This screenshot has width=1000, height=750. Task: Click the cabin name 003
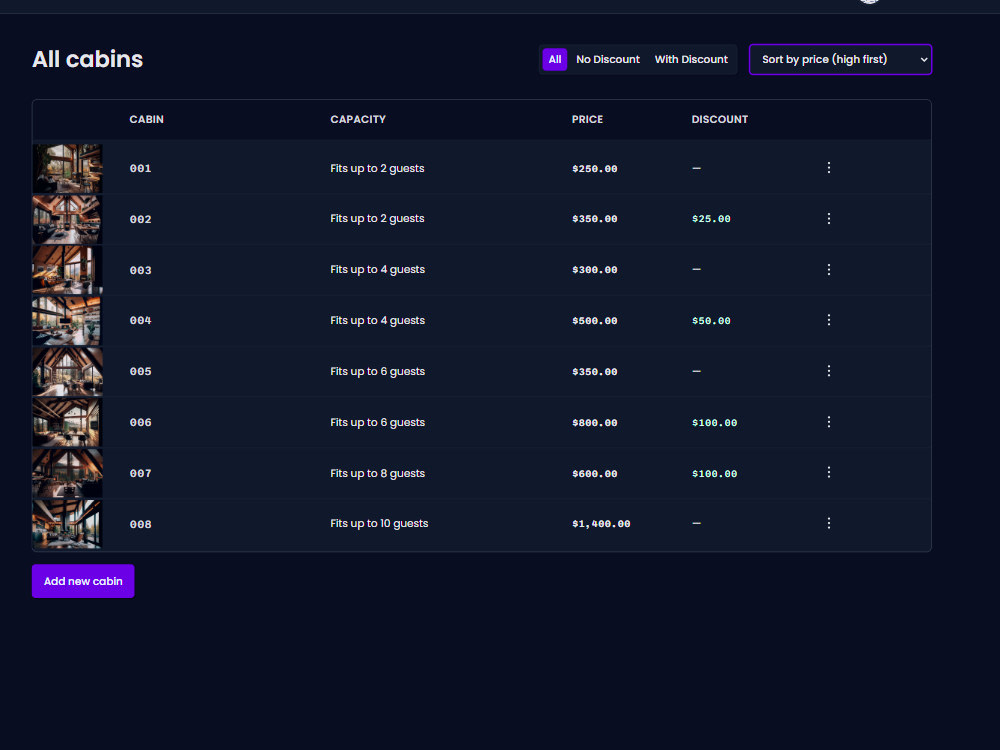tap(140, 270)
